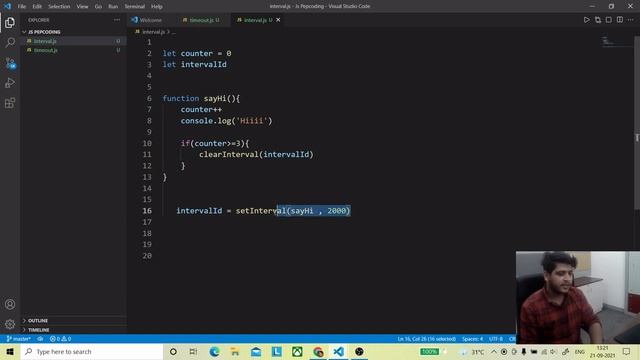Open the Extensions view
The width and height of the screenshot is (640, 360).
click(x=10, y=102)
